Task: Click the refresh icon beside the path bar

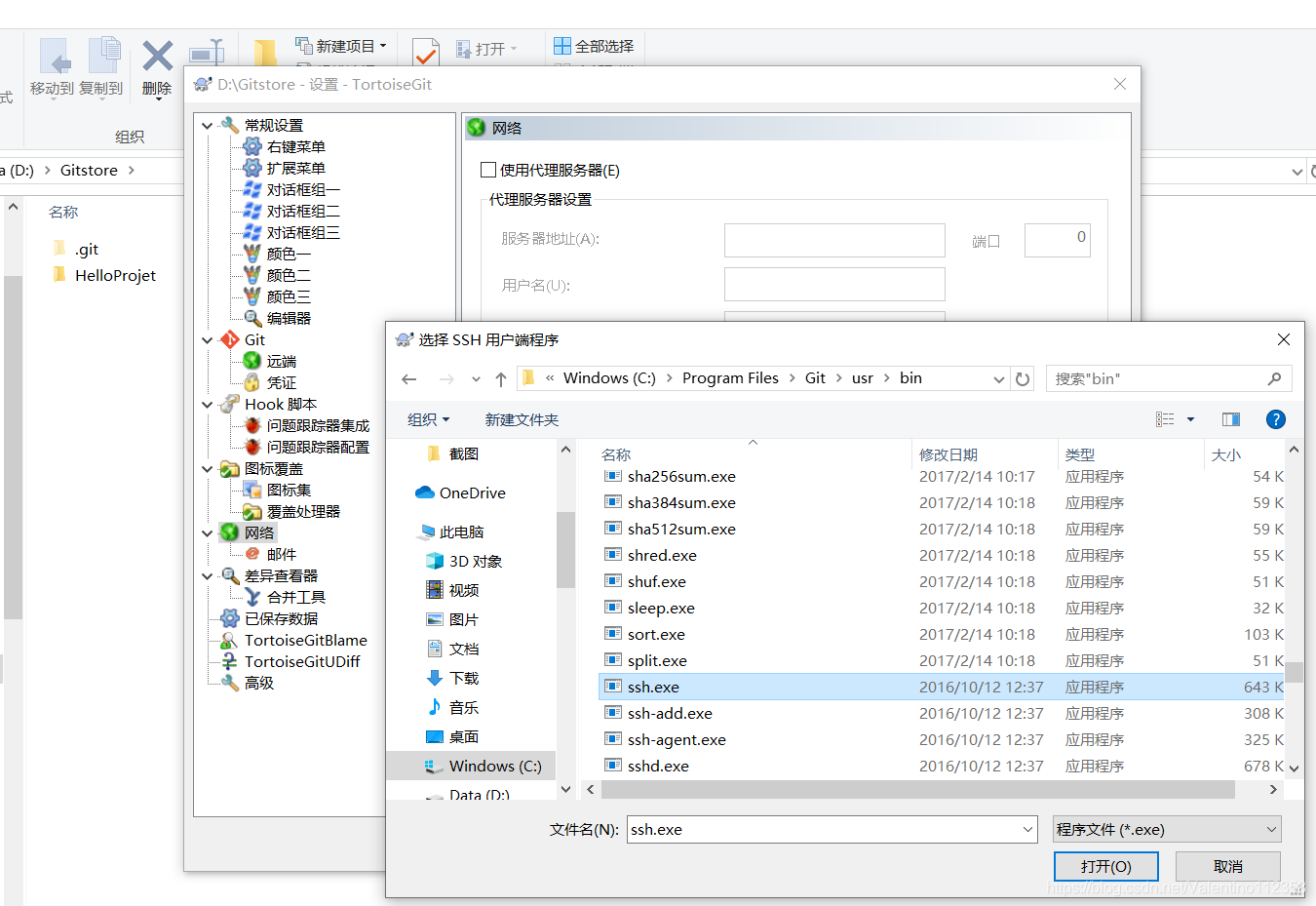Action: tap(1023, 379)
